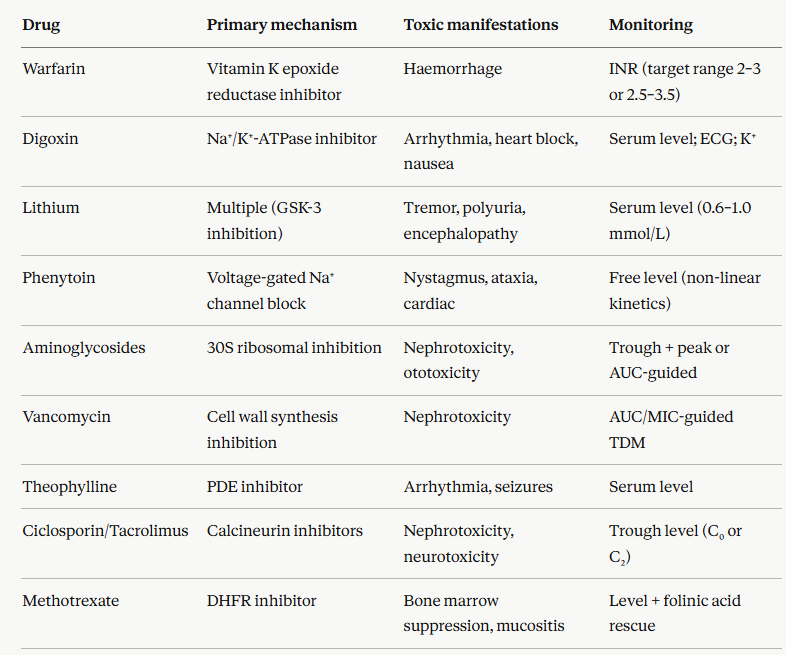Viewport: 786px width, 655px height.
Task: Select the Haemorrhage toxicity cell
Action: (452, 70)
